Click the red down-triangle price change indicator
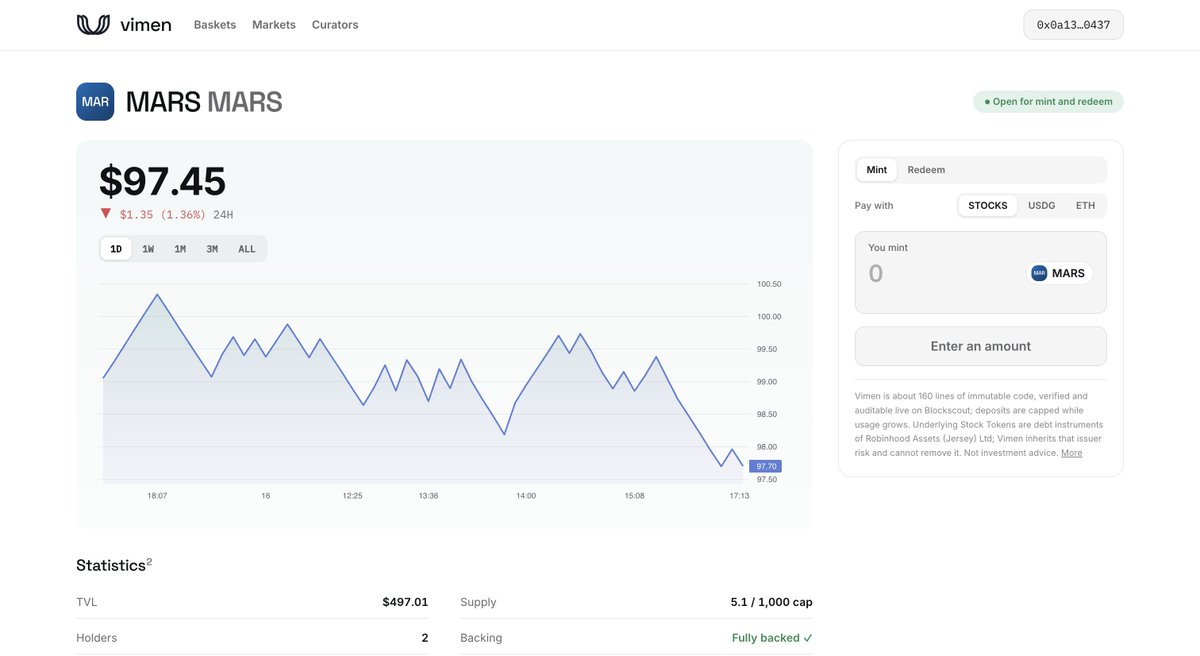Screen dimensions: 1200x656 click(x=105, y=214)
